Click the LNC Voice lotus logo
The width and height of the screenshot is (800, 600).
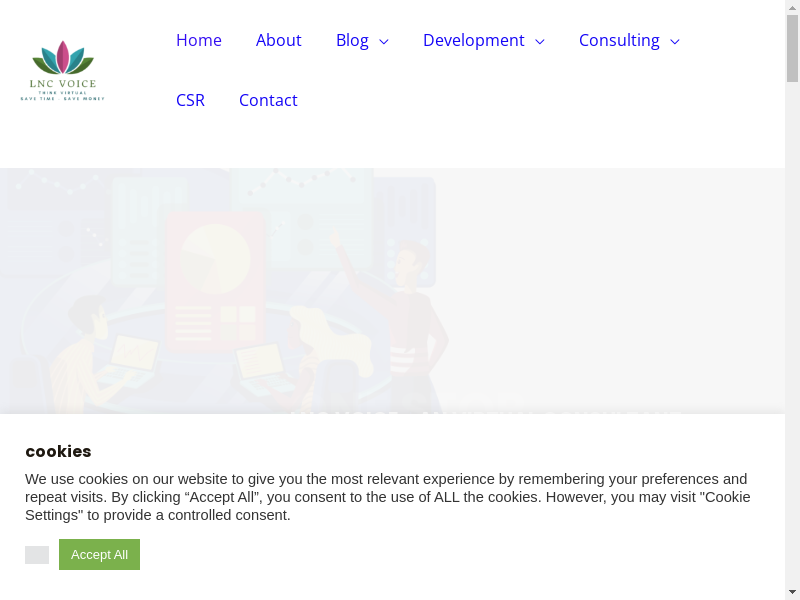click(62, 70)
